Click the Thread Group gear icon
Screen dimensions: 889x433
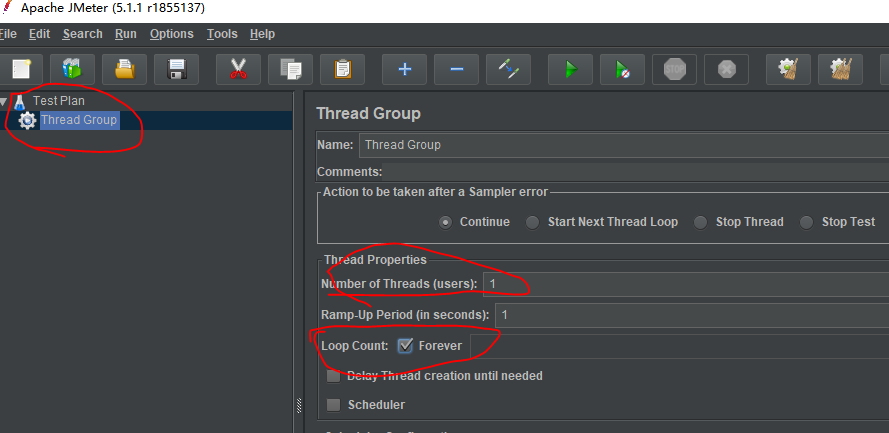point(27,120)
